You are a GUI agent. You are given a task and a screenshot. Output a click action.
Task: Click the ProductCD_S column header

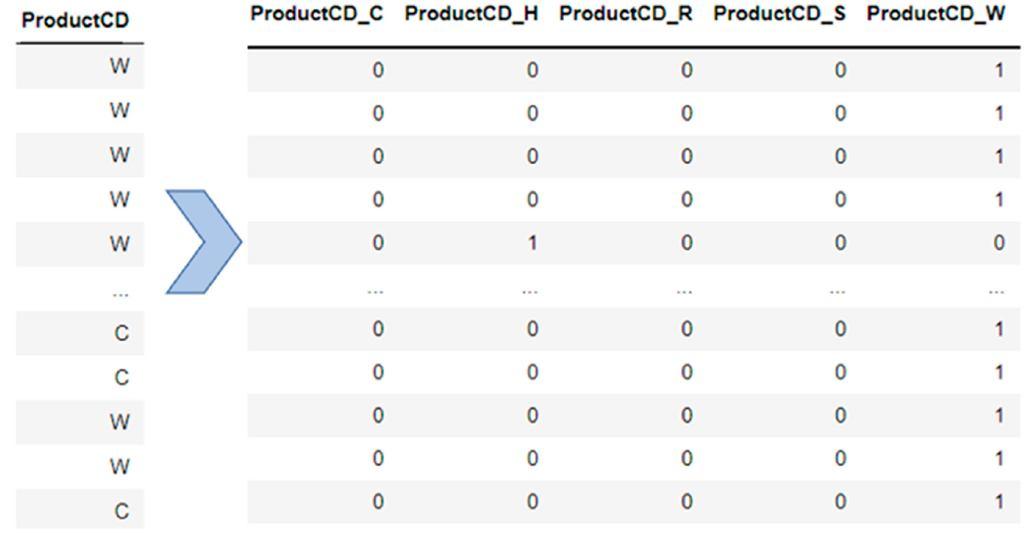pos(779,15)
